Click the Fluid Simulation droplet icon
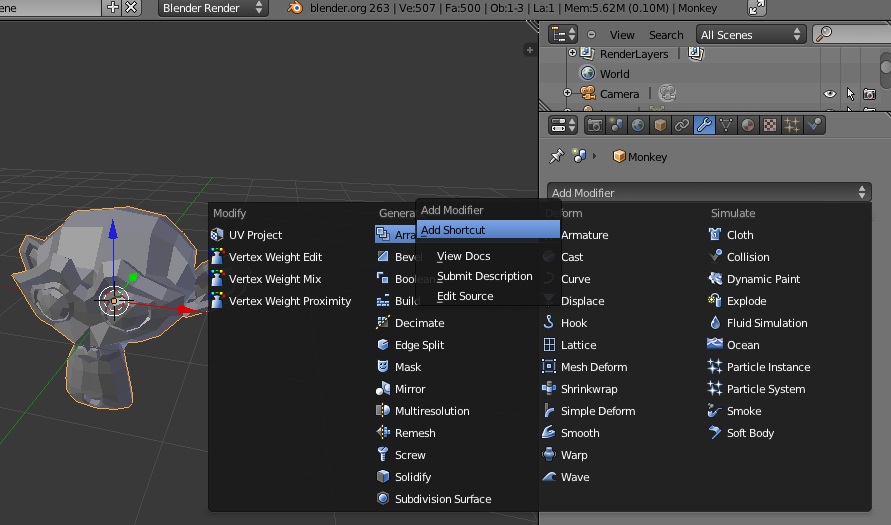This screenshot has width=891, height=525. pos(715,323)
